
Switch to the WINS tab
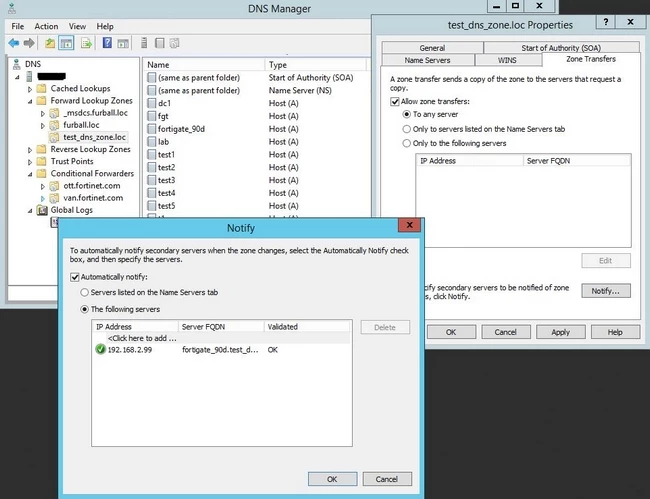(507, 60)
